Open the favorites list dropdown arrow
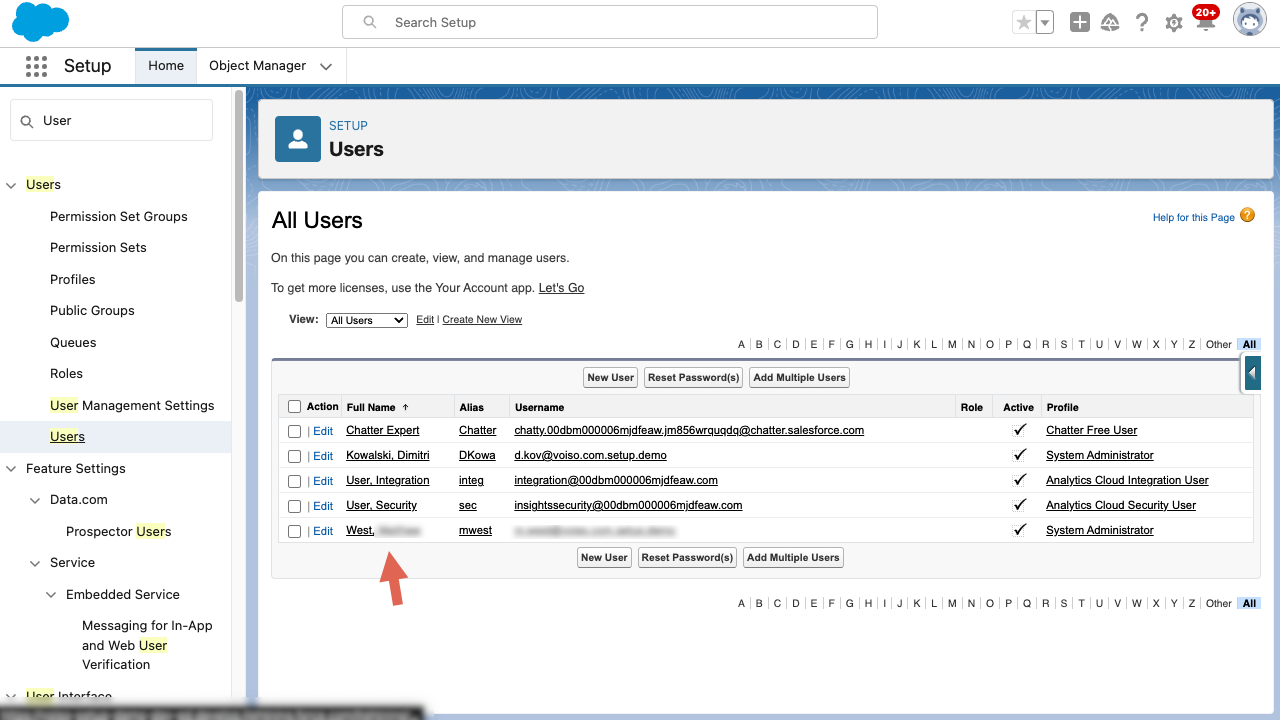Image resolution: width=1280 pixels, height=720 pixels. pyautogui.click(x=1045, y=22)
